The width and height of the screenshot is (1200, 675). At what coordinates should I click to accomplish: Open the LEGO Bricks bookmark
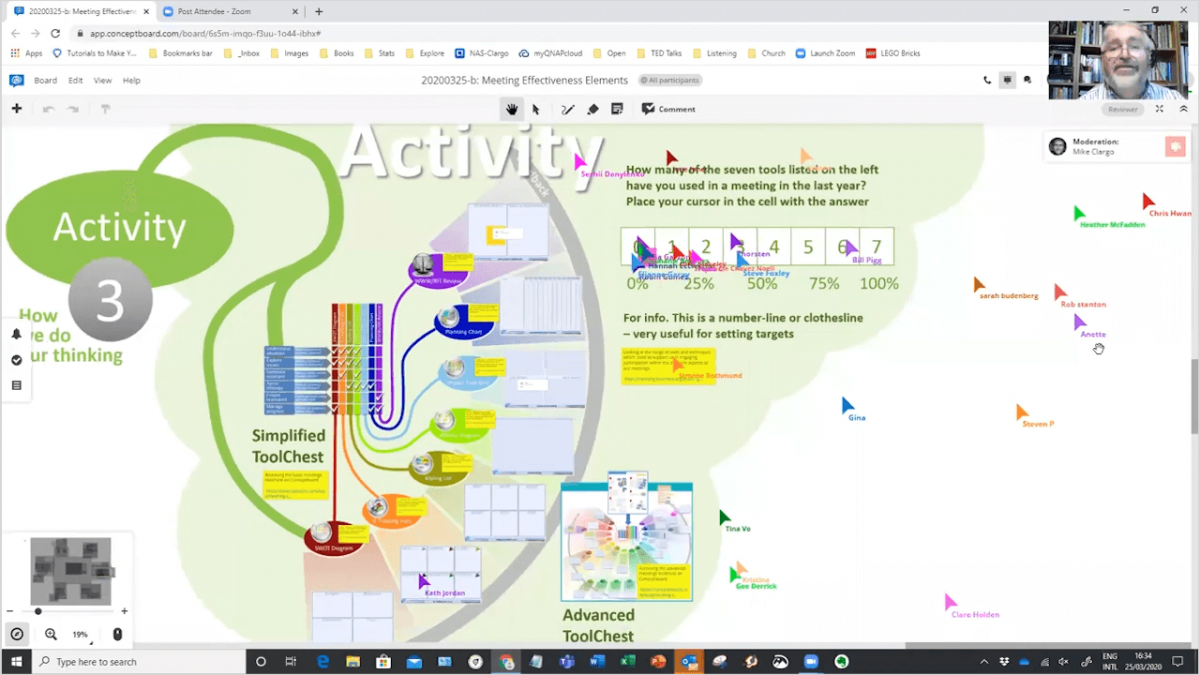tap(893, 53)
